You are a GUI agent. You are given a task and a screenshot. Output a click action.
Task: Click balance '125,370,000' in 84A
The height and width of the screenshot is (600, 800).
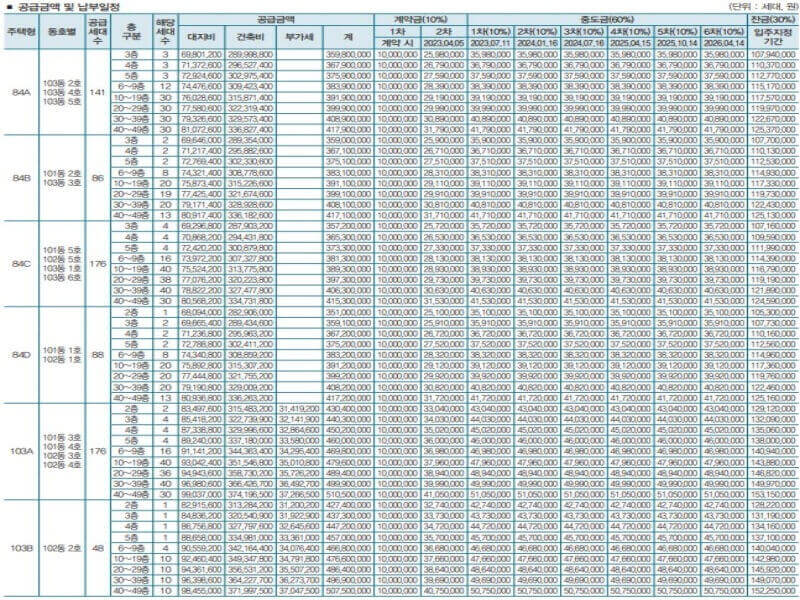[x=772, y=130]
